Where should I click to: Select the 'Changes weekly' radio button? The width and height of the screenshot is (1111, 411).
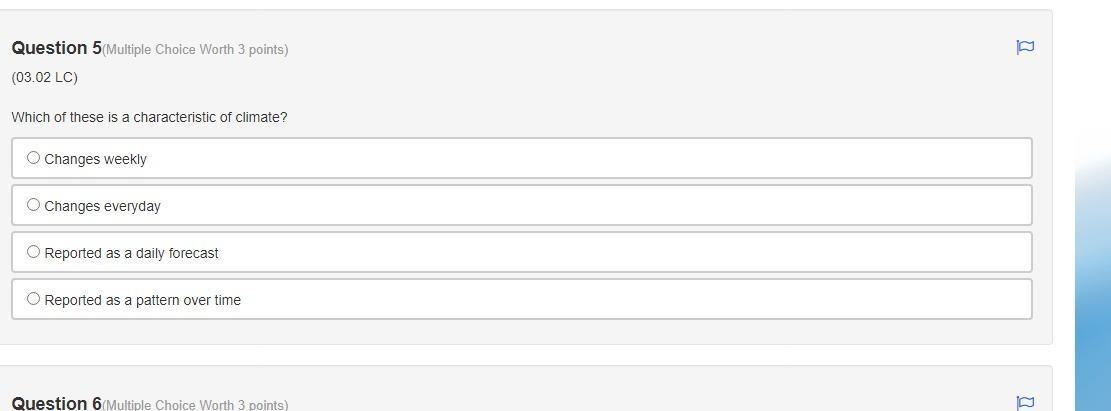click(33, 158)
